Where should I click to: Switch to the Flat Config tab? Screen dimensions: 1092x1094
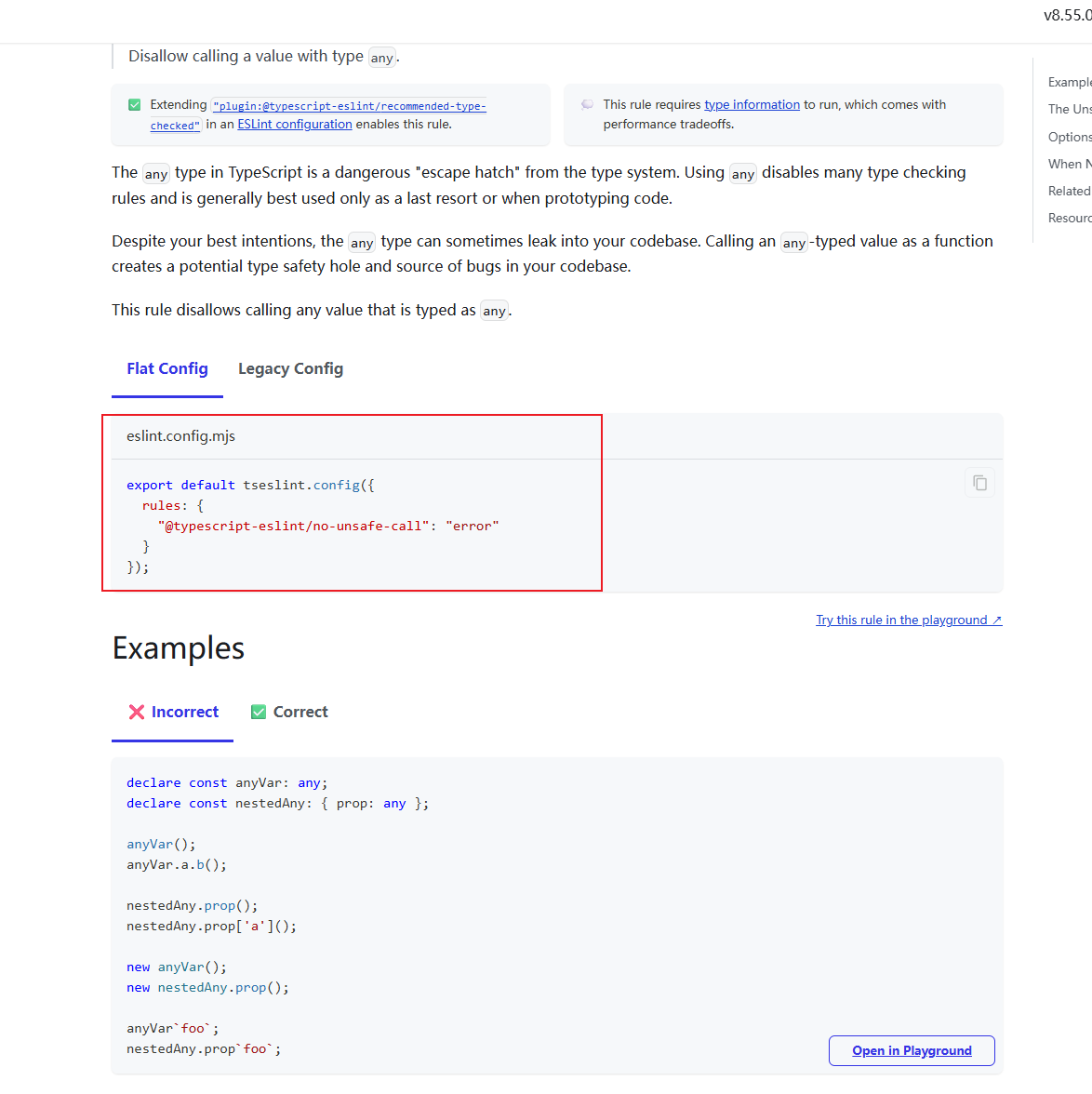pos(167,368)
